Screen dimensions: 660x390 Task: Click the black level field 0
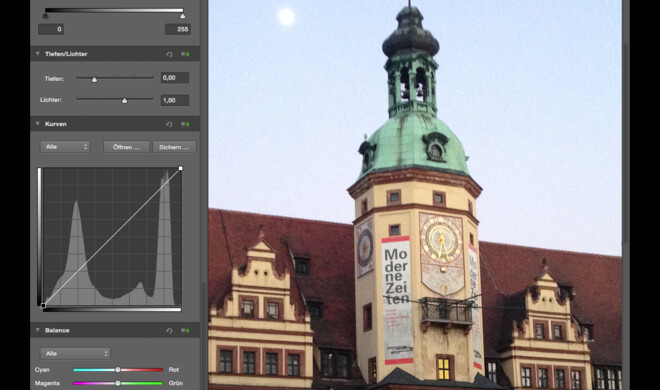(x=51, y=29)
